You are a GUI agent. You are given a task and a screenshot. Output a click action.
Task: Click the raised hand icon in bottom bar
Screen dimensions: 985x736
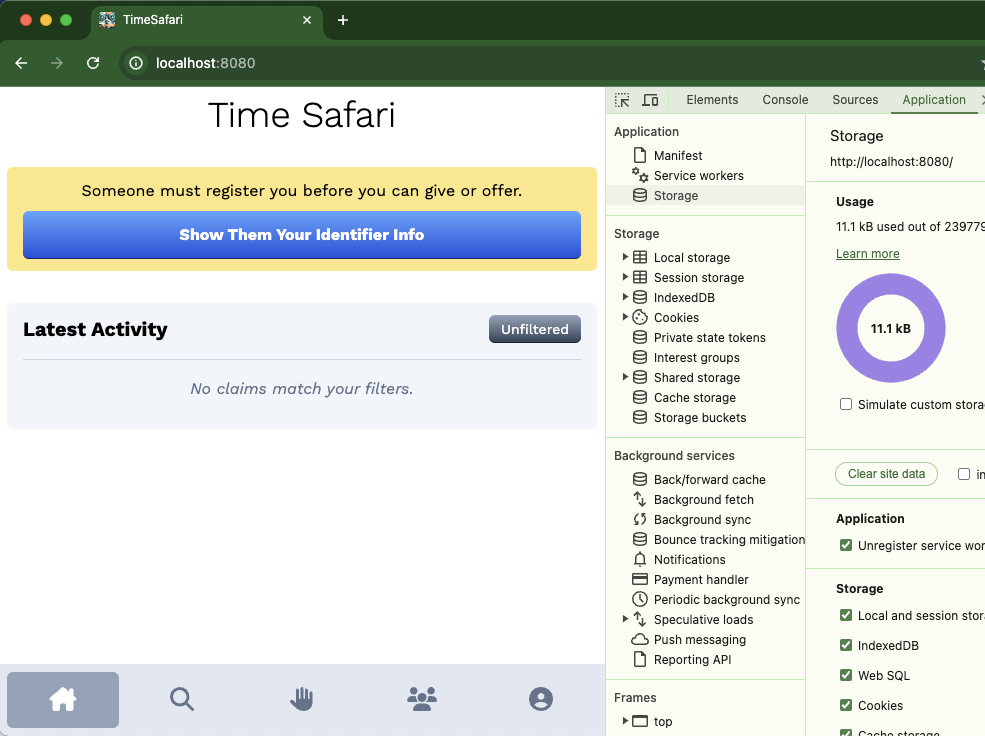click(x=302, y=699)
